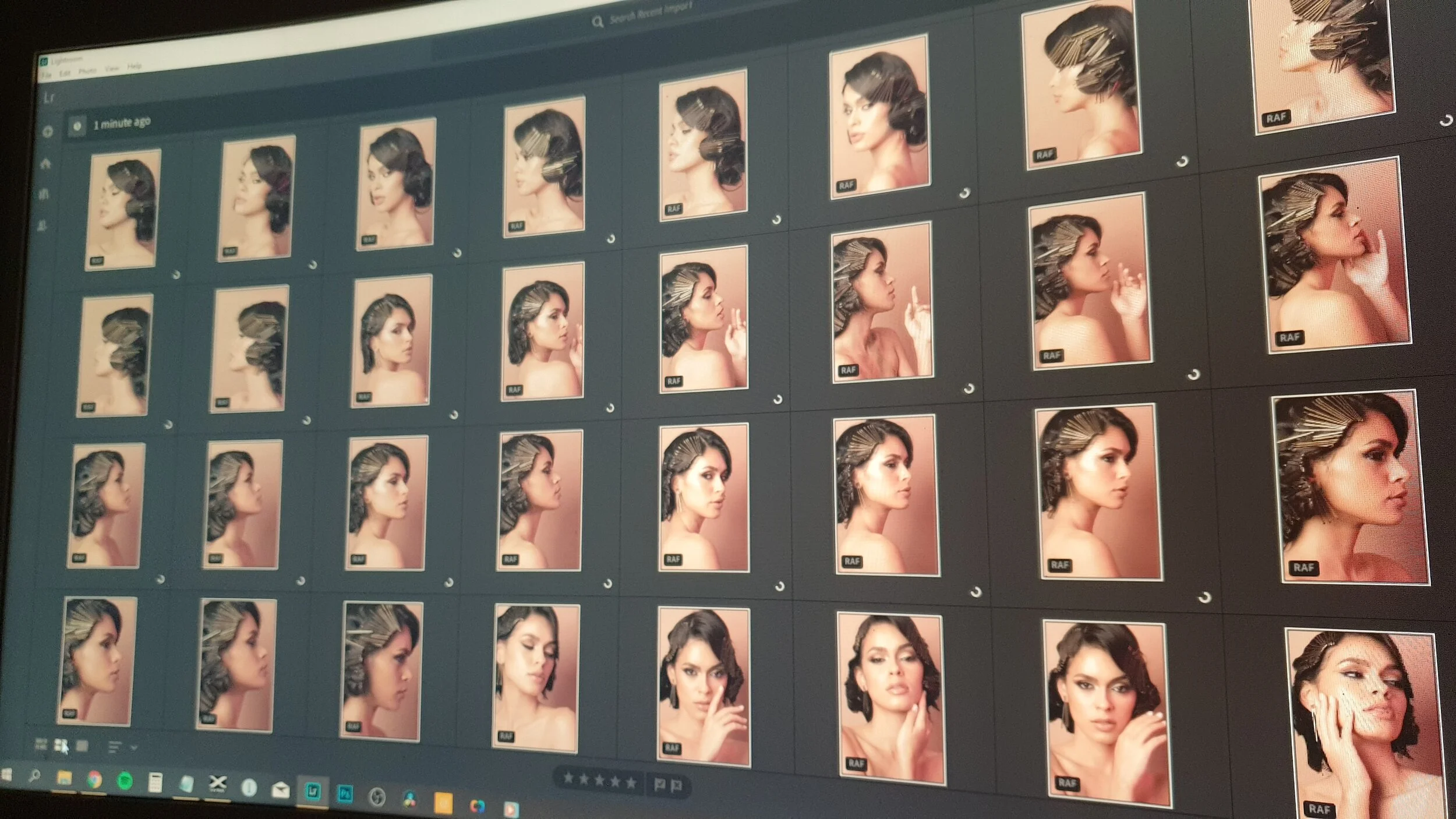Open the sort options dropdown at bottom left
1456x819 pixels.
(x=114, y=749)
